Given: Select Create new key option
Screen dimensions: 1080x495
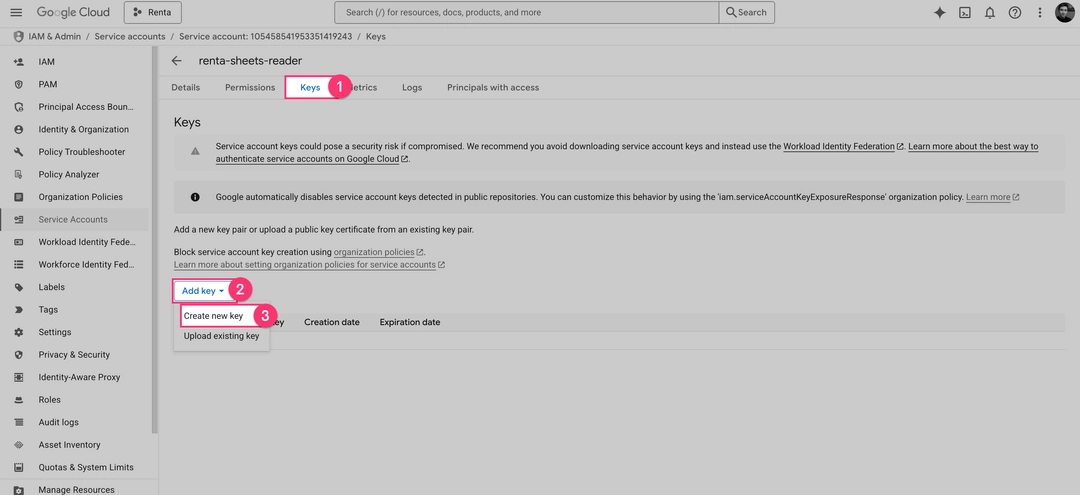Looking at the screenshot, I should 213,316.
